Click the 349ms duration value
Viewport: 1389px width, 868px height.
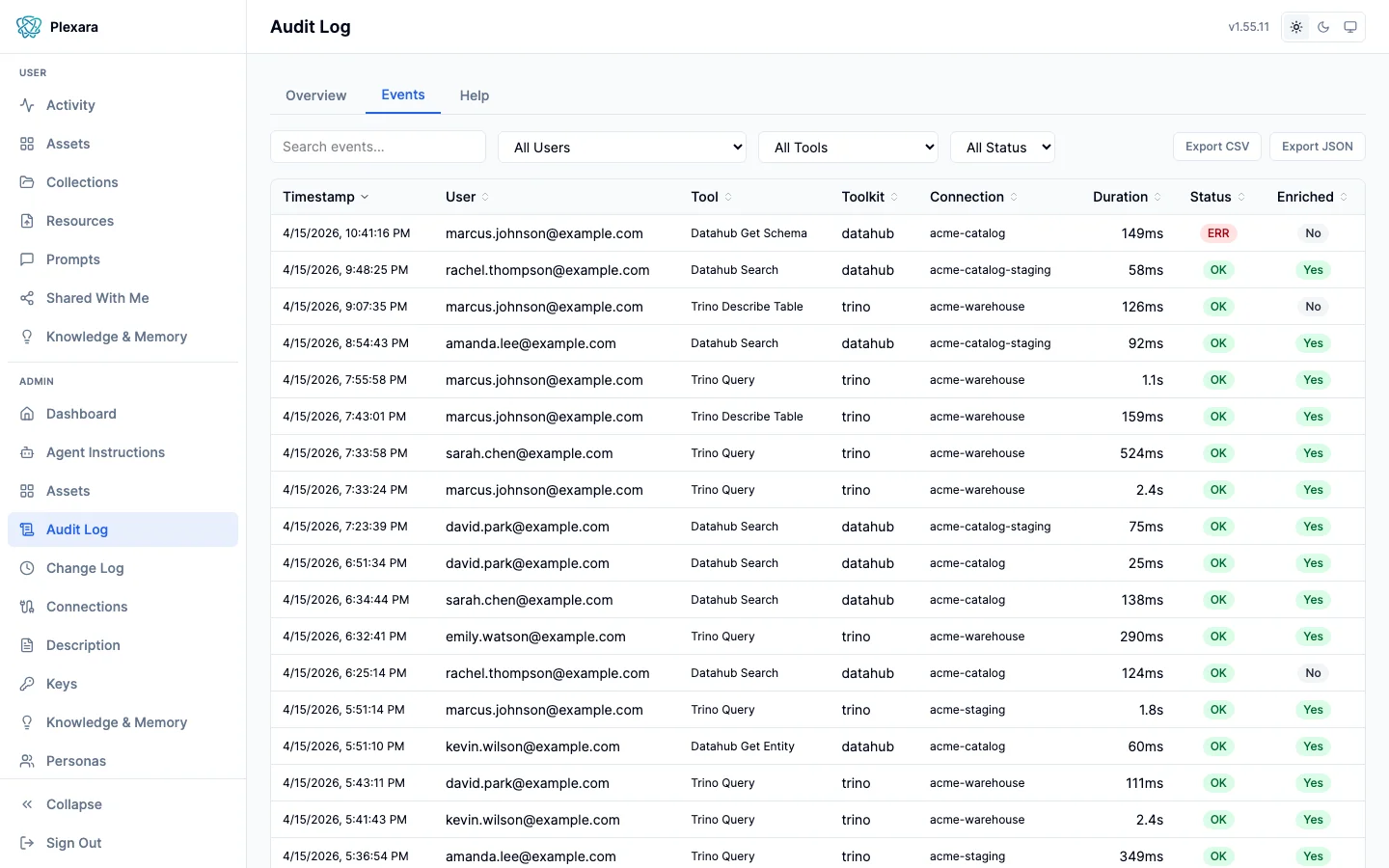1141,856
